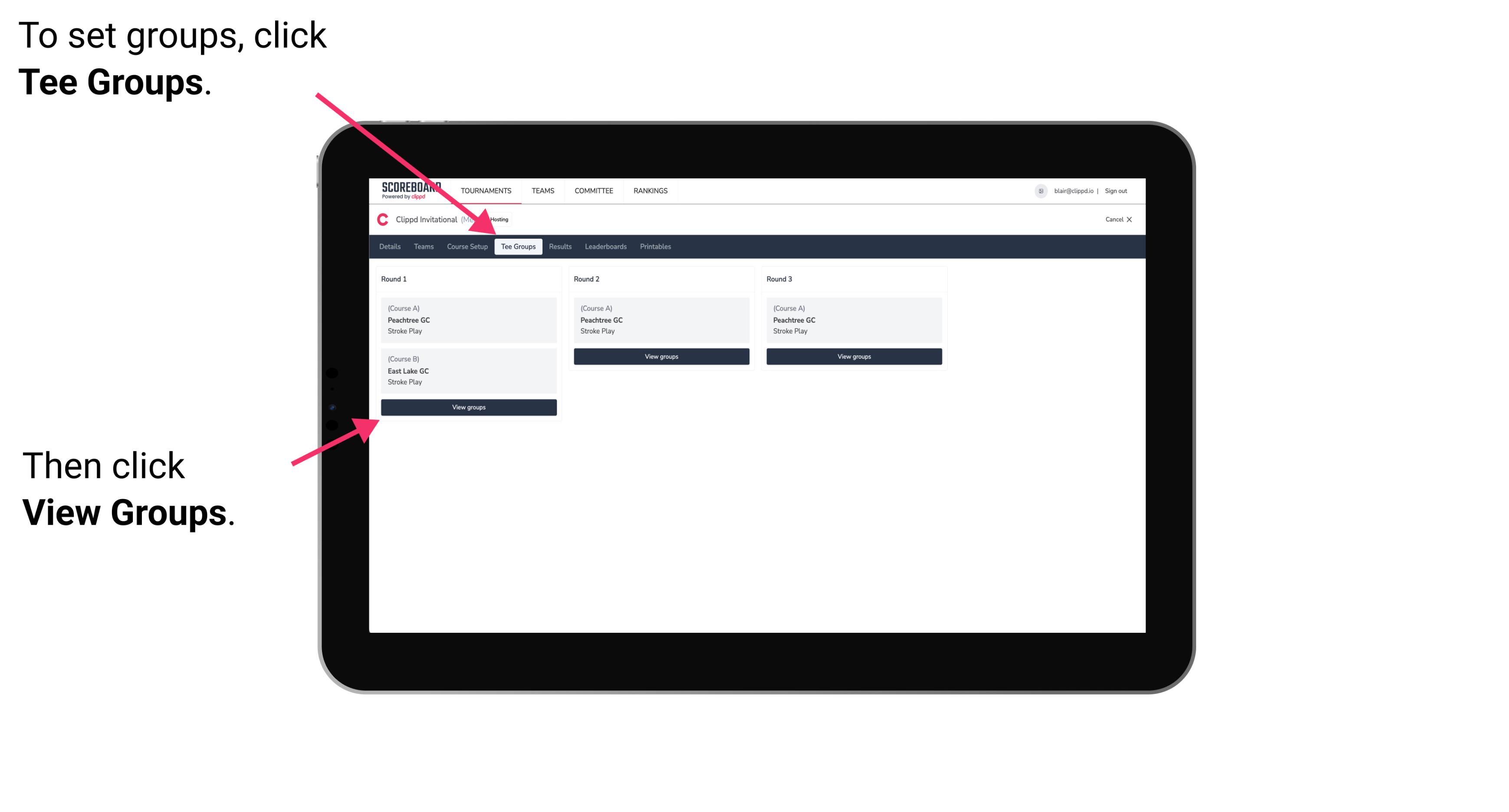Click View groups for Round 1
The image size is (1509, 812).
click(468, 408)
